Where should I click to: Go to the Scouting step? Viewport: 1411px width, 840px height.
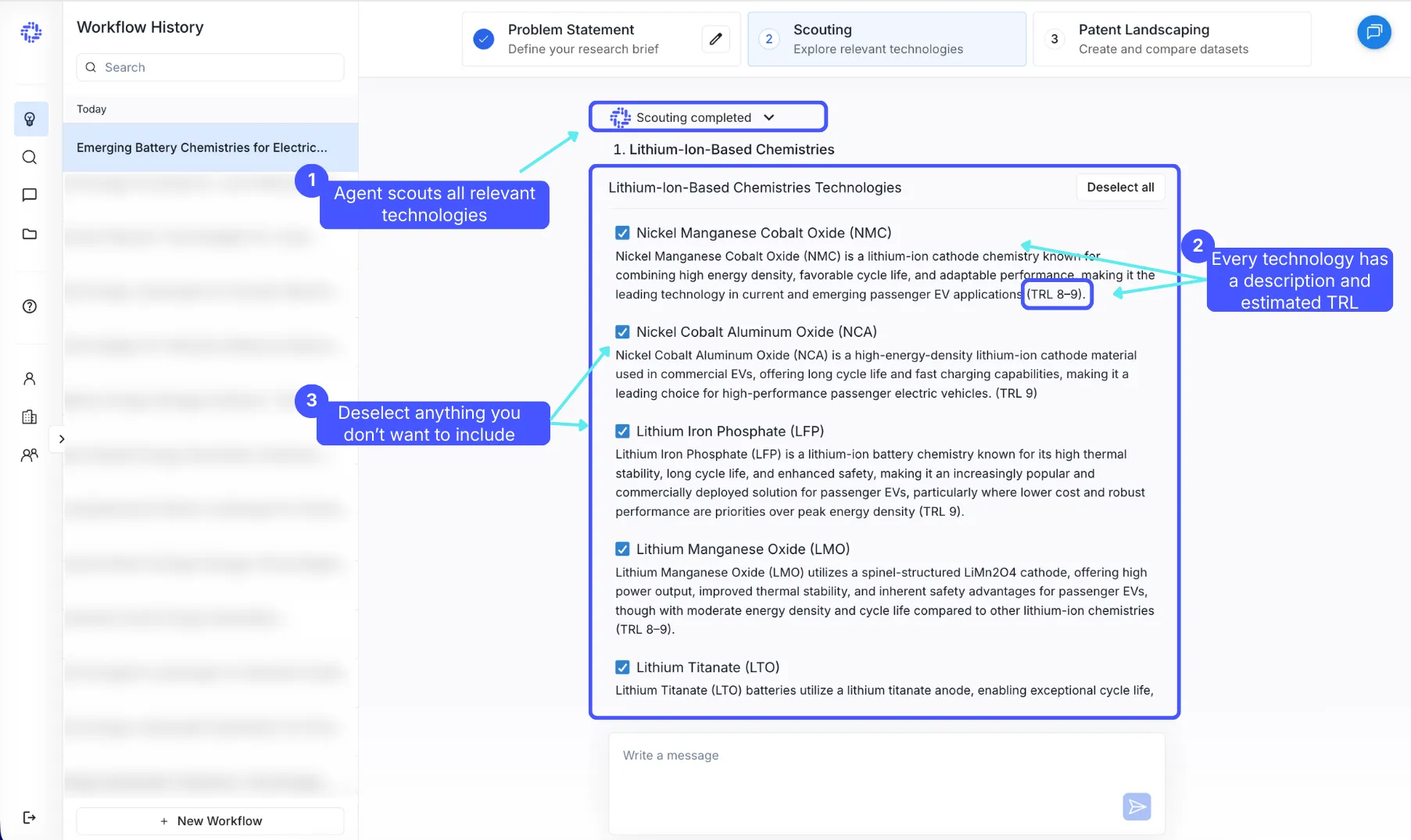[886, 39]
